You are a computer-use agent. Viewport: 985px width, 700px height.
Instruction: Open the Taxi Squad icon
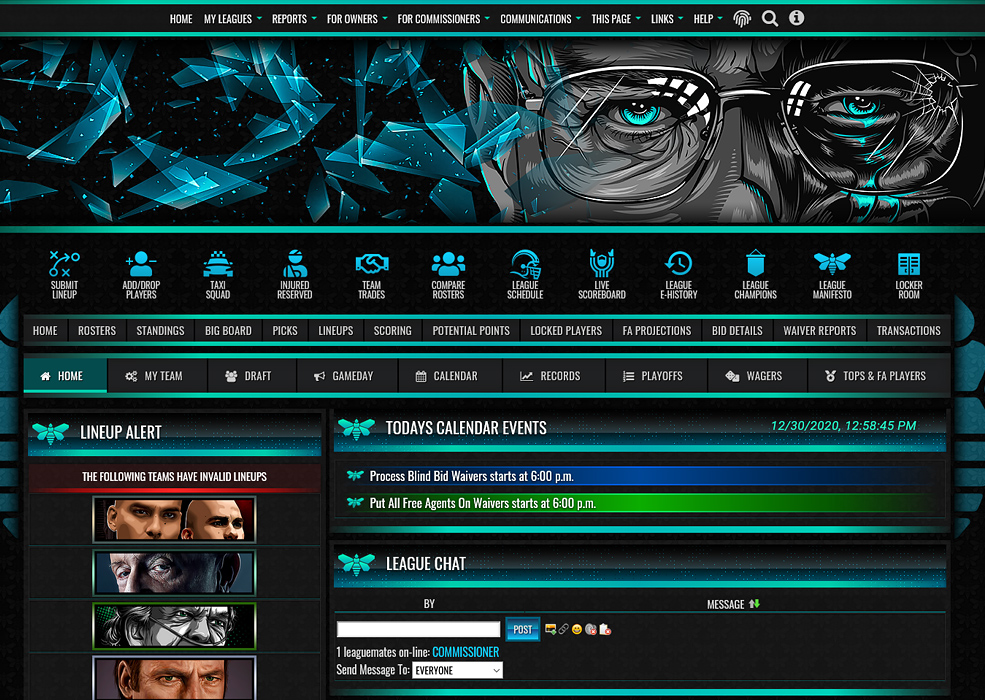tap(218, 275)
